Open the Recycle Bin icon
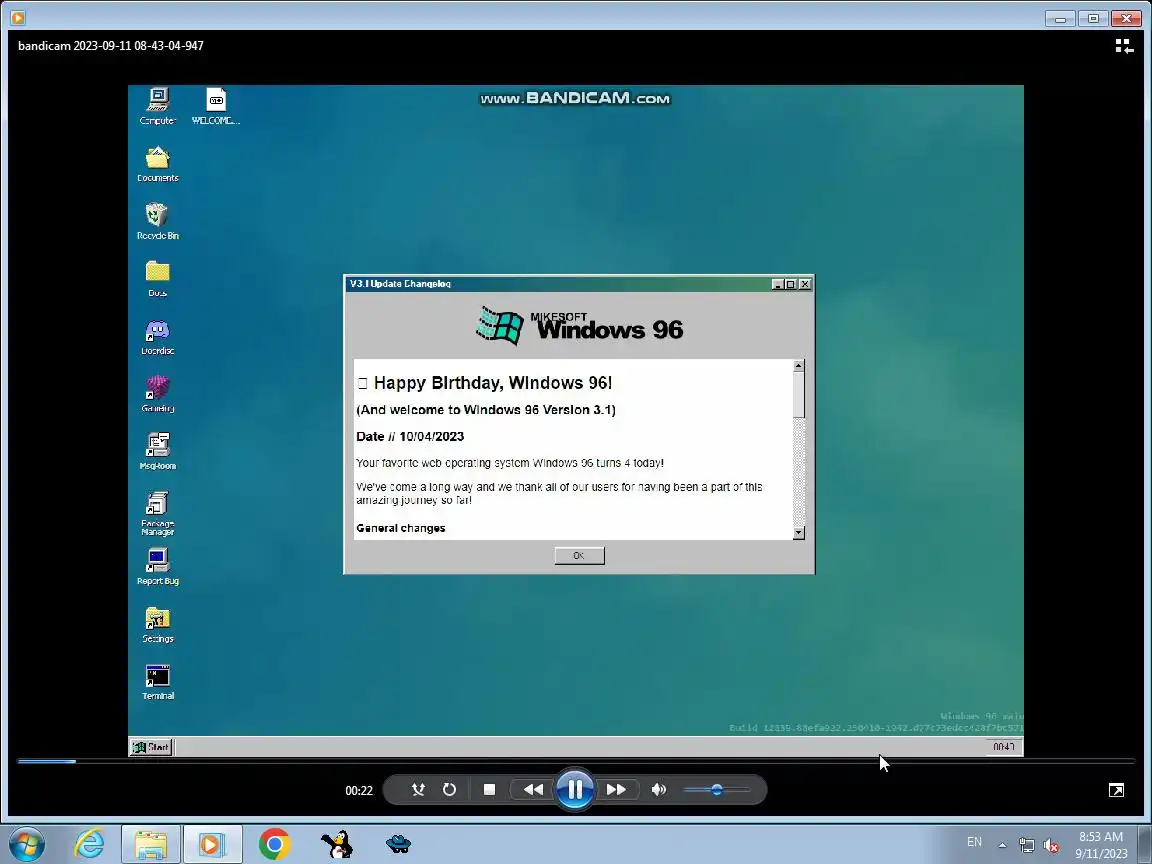This screenshot has width=1152, height=864. pyautogui.click(x=158, y=221)
